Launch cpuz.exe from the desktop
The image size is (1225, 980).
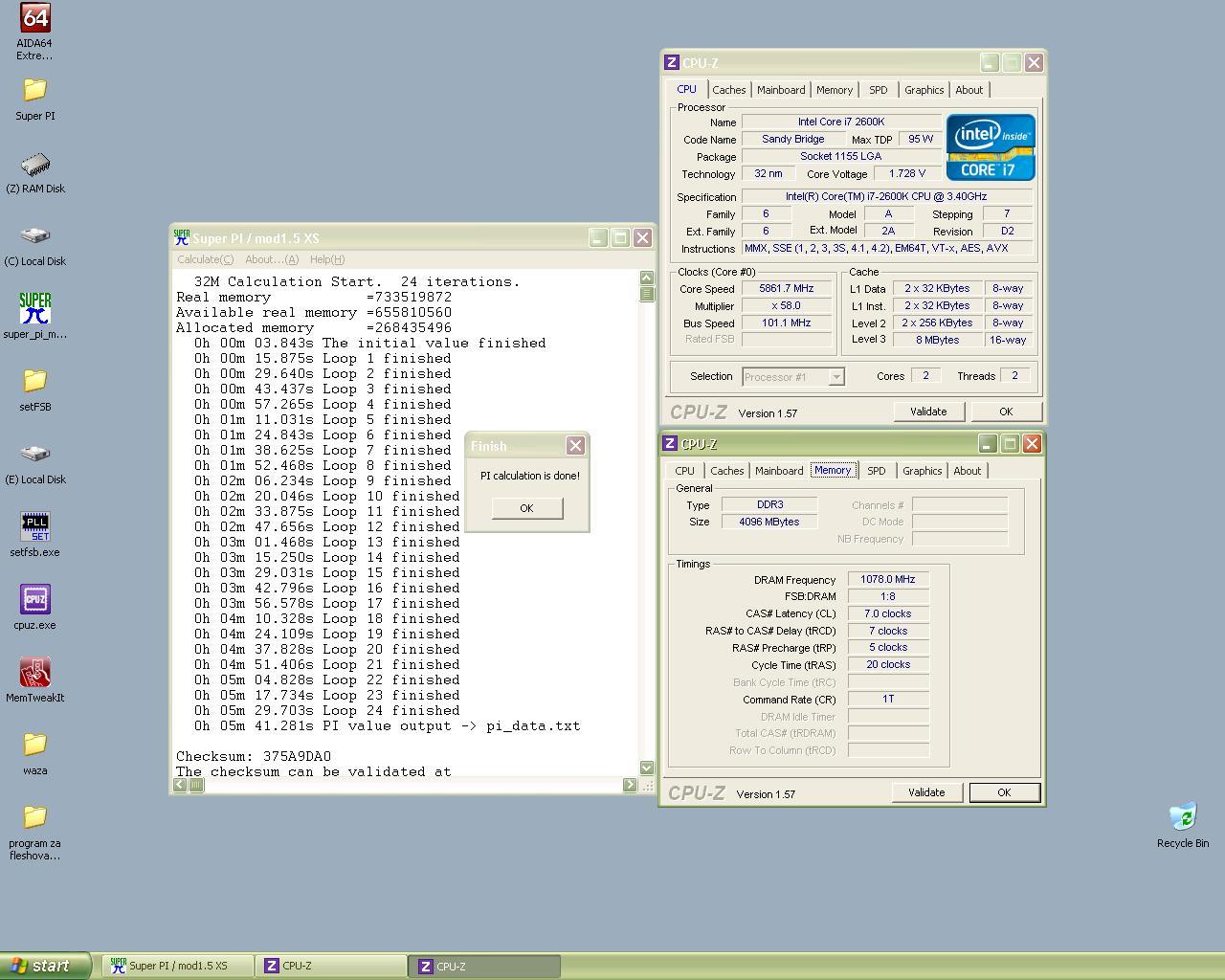coord(34,600)
